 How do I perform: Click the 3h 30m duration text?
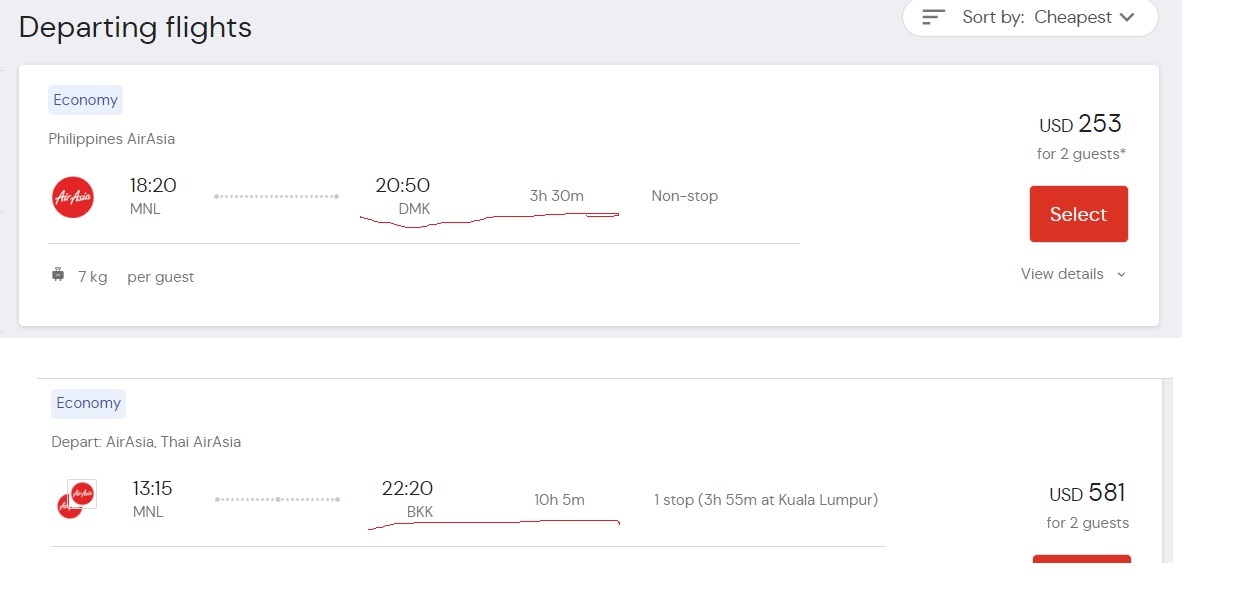coord(557,196)
